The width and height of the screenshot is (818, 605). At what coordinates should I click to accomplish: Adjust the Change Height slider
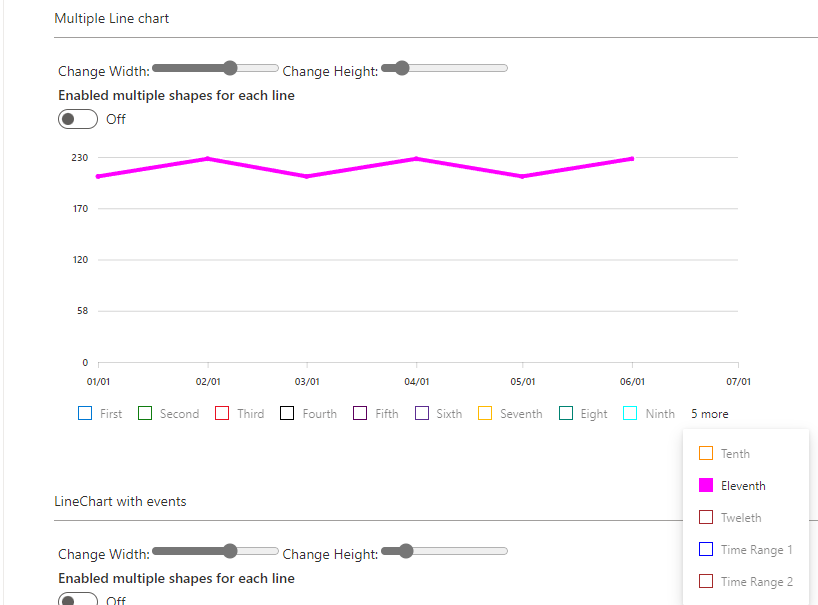pos(401,68)
